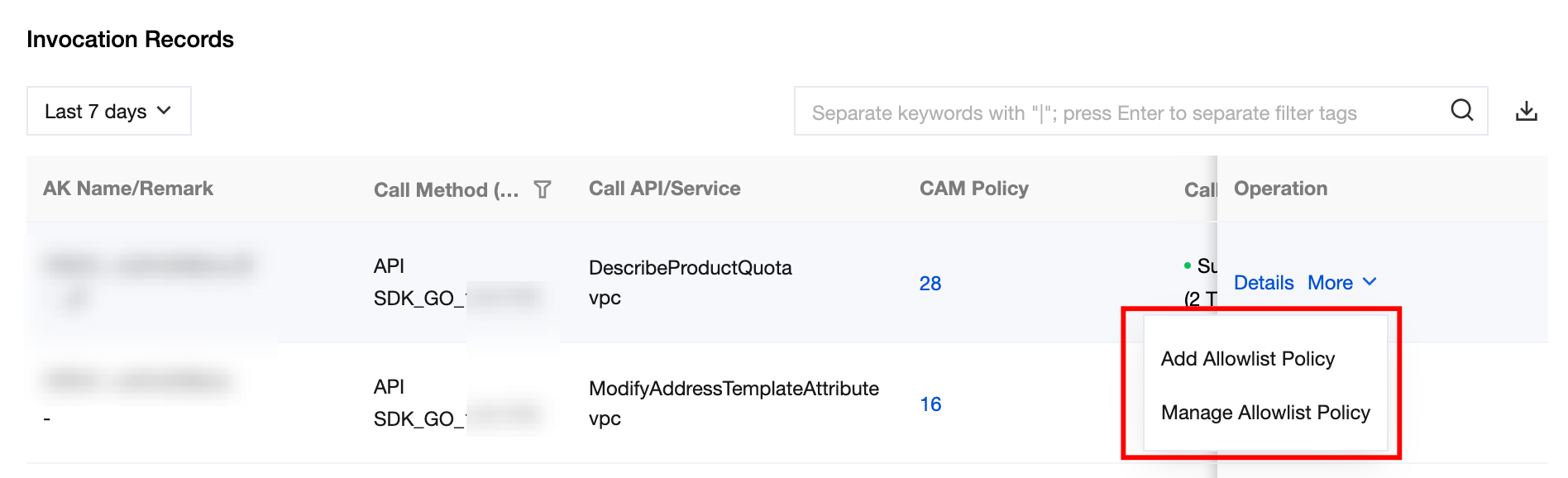This screenshot has width=1568, height=478.
Task: Click the Operation column header
Action: [x=1280, y=189]
